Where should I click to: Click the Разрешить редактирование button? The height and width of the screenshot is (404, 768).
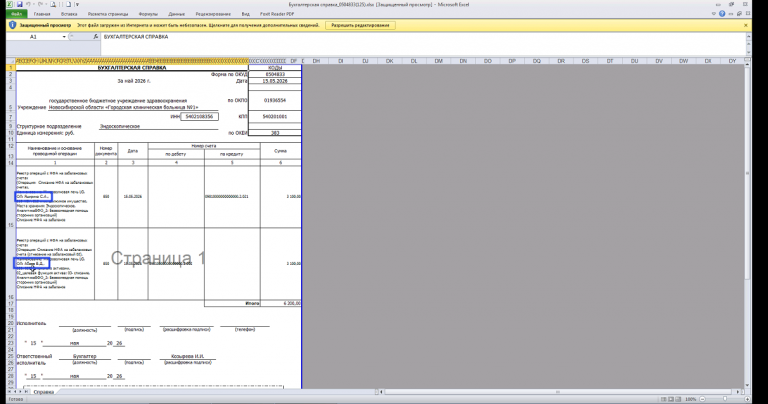(x=360, y=25)
